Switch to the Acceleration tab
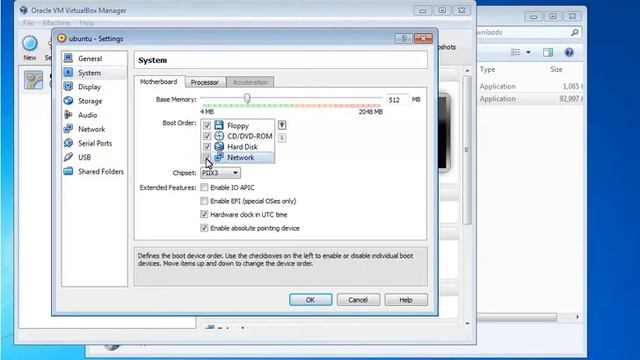Screen dimensions: 640x360 pyautogui.click(x=250, y=82)
